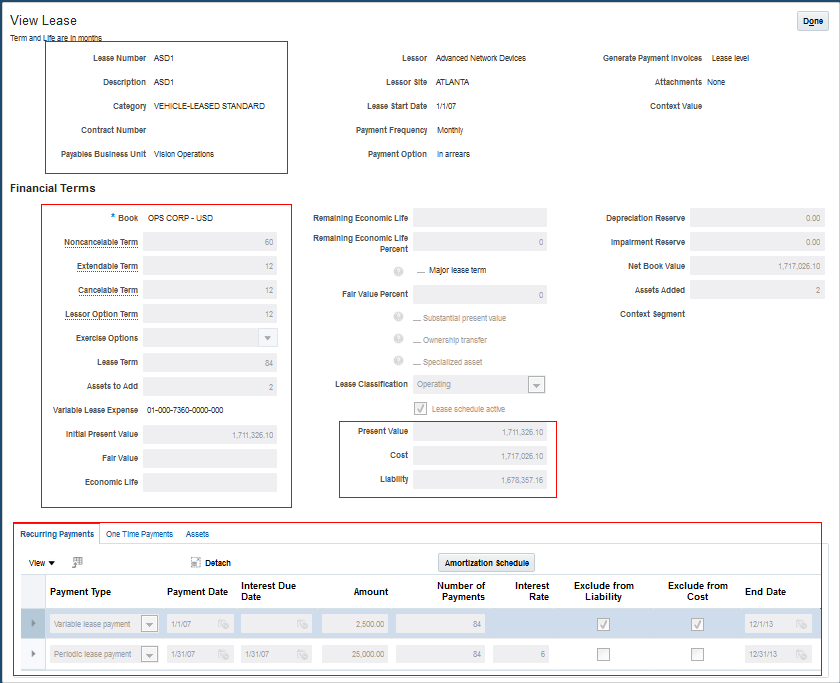Screen dimensions: 840x683
Task: Click the 2,500.00 amount cell
Action: coord(356,624)
